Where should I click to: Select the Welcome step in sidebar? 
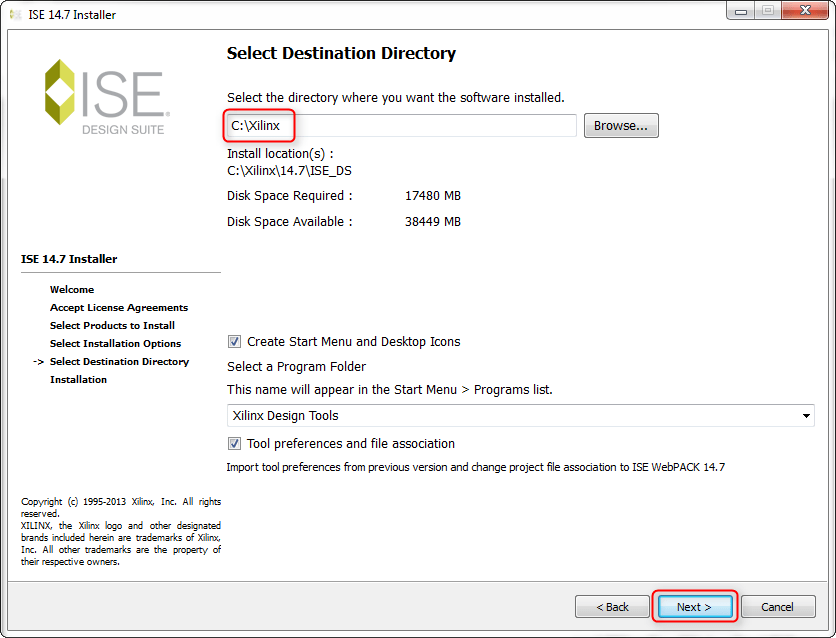click(72, 290)
